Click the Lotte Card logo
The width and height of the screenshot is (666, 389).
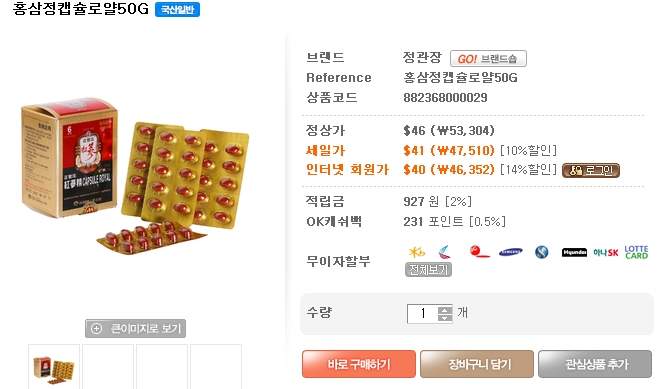(x=636, y=252)
